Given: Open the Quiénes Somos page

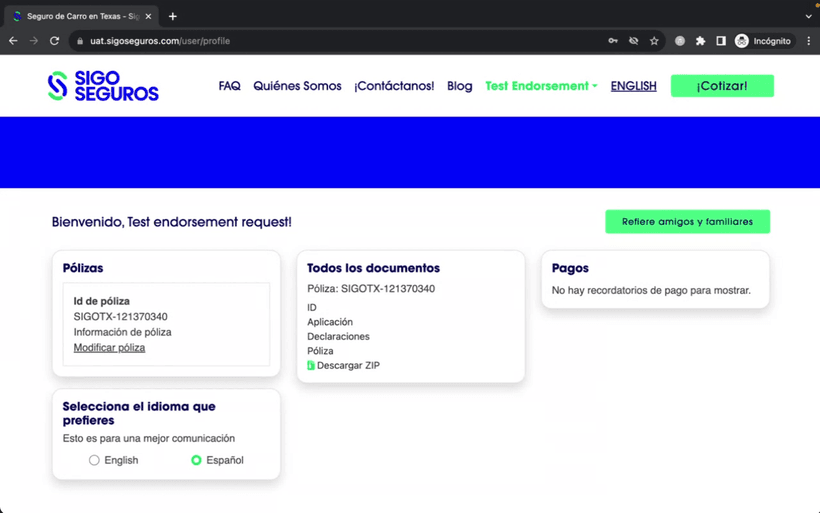Looking at the screenshot, I should coord(297,86).
